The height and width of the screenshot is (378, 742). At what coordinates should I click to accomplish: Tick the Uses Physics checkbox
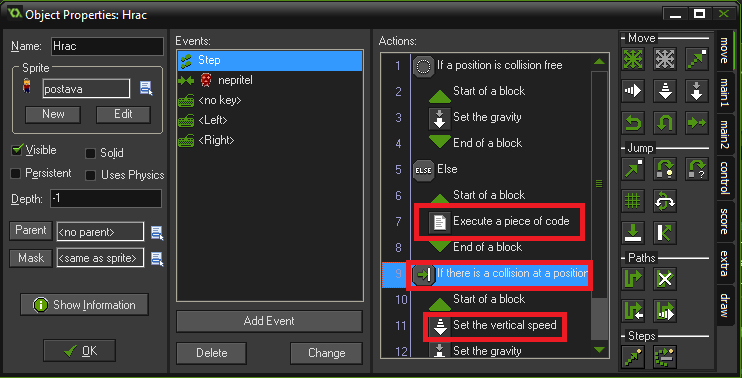point(90,176)
